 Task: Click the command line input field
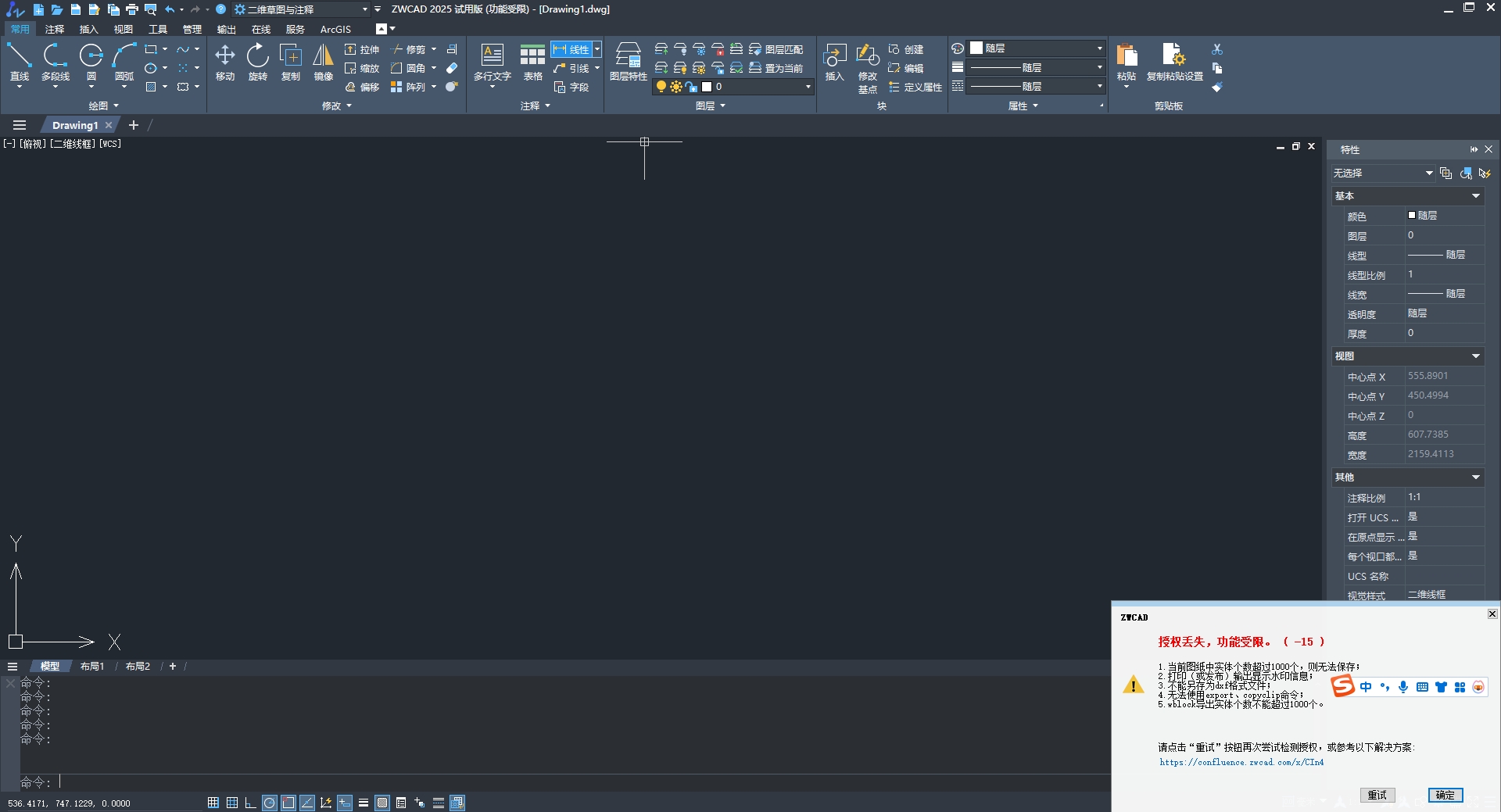[582, 782]
